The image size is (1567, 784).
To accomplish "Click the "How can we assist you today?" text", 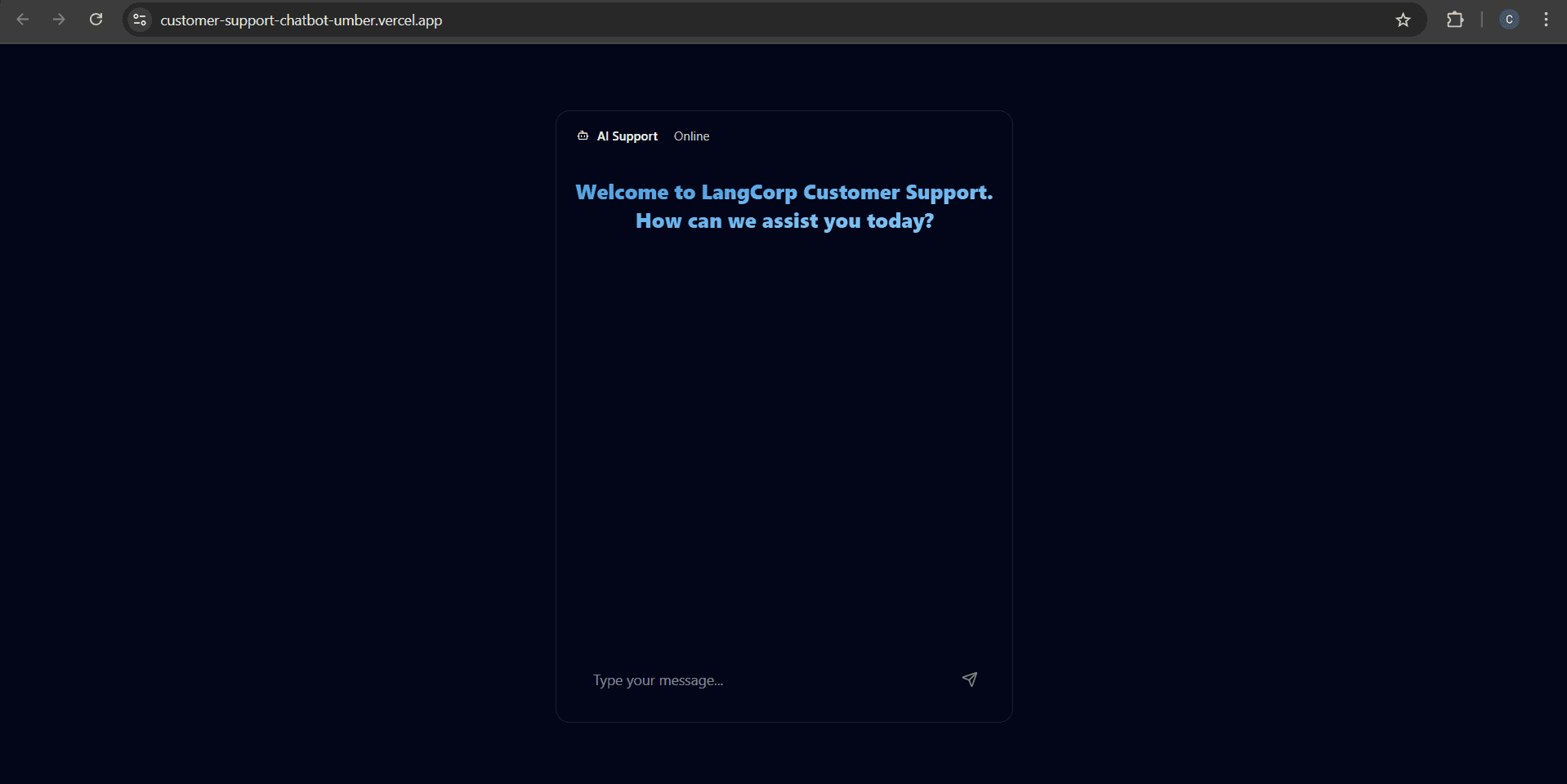I will (x=784, y=221).
